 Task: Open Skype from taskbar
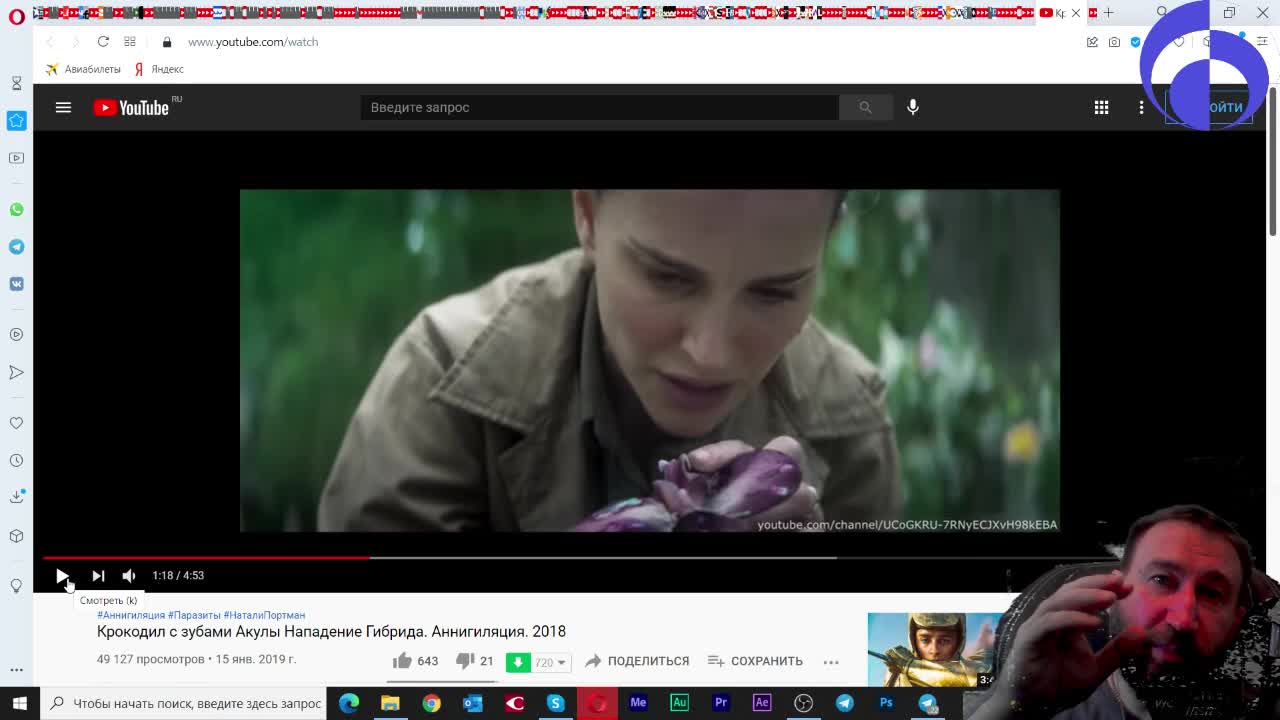click(x=555, y=703)
